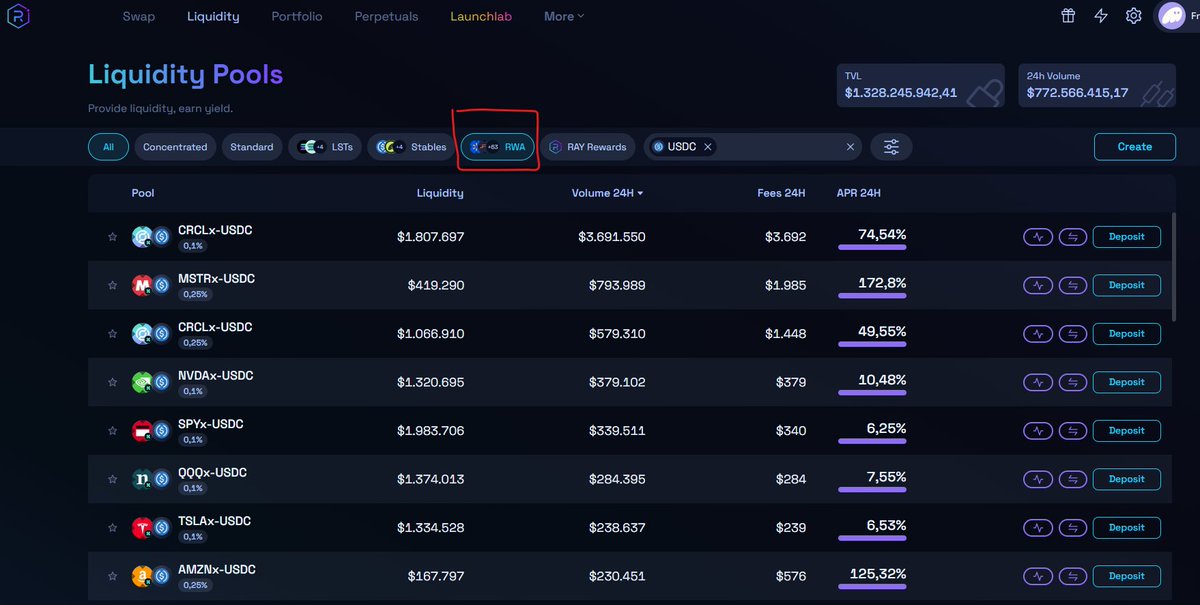Switch to the Portfolio tab
This screenshot has height=605, width=1200.
click(297, 16)
